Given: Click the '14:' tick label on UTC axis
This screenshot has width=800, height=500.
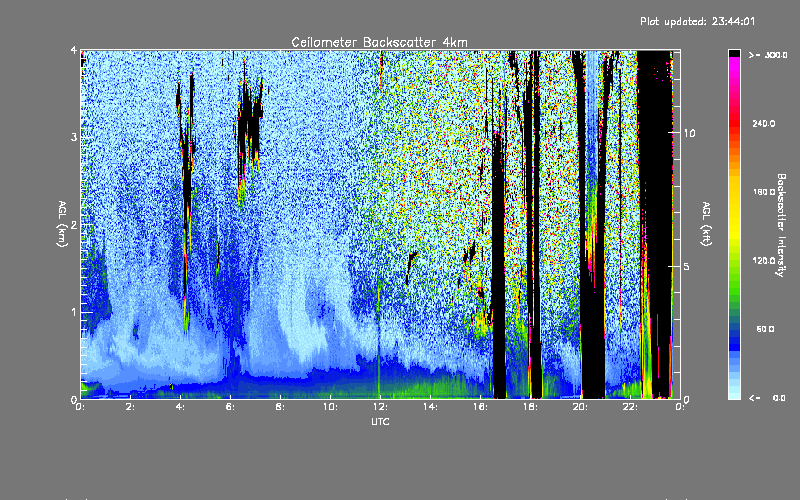Looking at the screenshot, I should point(430,407).
